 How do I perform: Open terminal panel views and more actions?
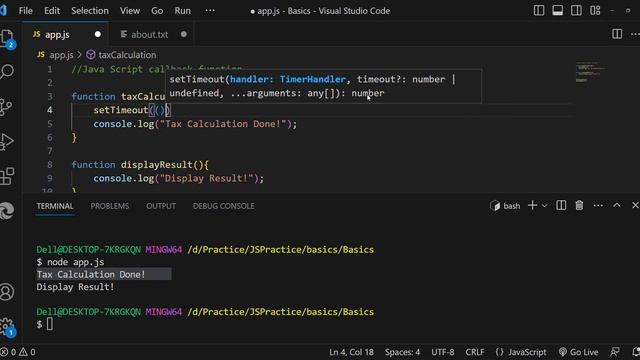(x=598, y=206)
